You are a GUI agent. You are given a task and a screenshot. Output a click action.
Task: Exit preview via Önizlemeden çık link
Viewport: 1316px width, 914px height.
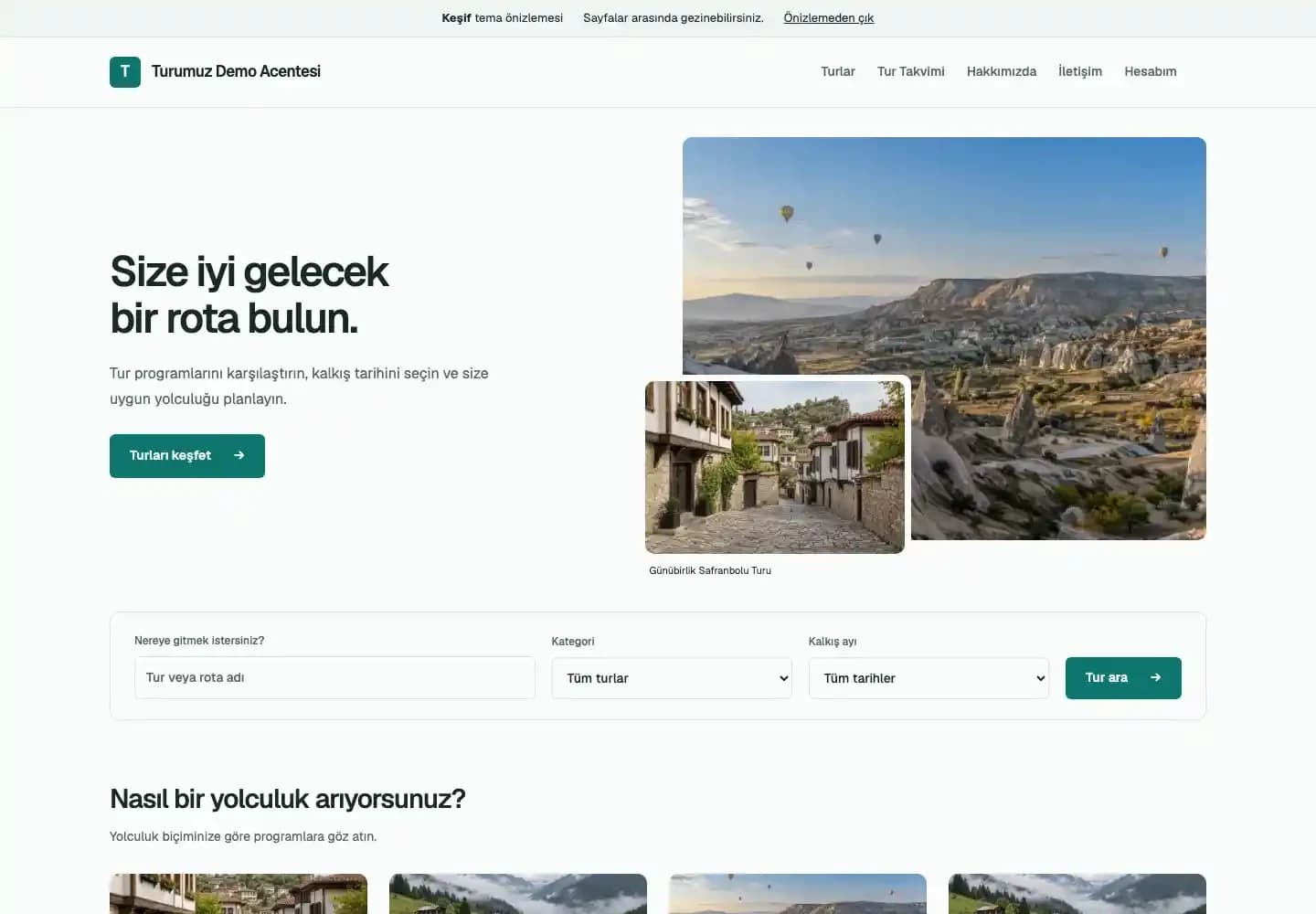coord(829,18)
